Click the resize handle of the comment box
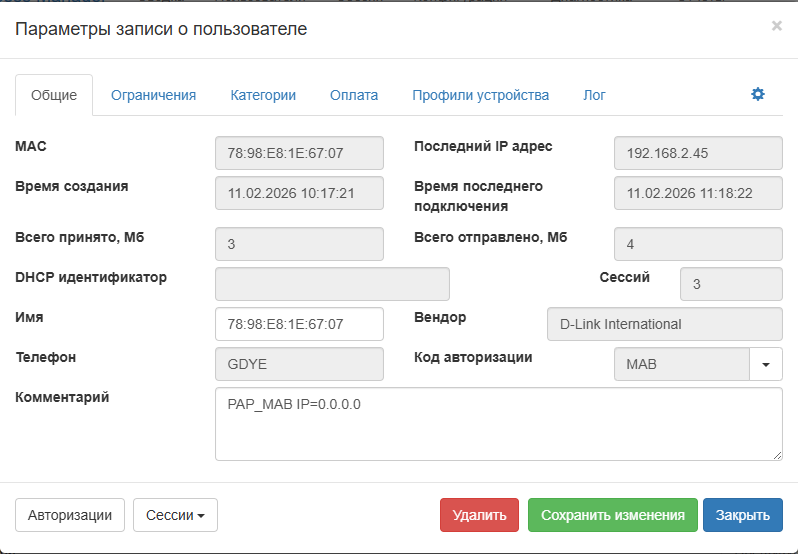798x554 pixels. tap(777, 455)
